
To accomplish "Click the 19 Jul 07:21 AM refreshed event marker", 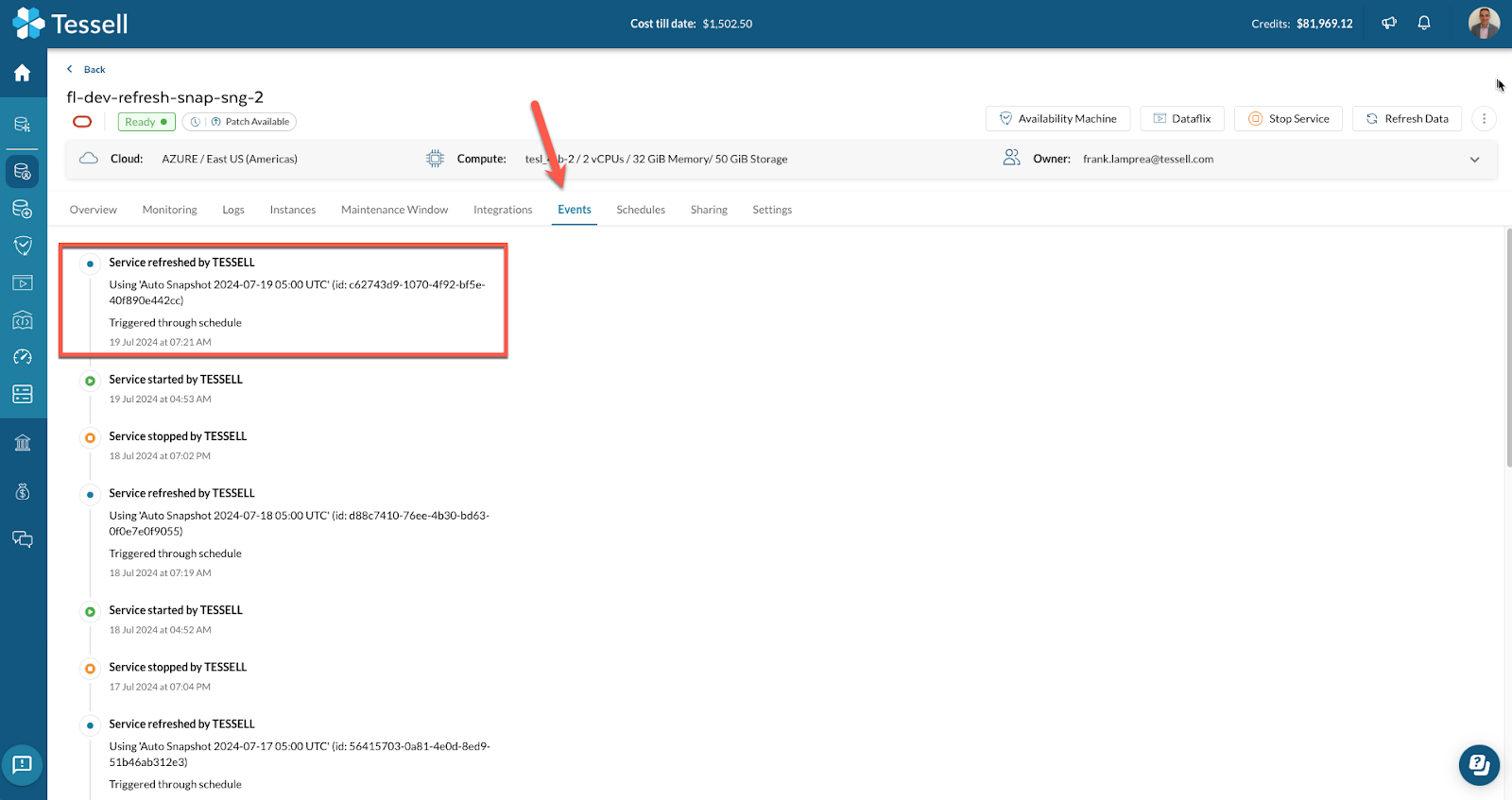I will (x=90, y=264).
